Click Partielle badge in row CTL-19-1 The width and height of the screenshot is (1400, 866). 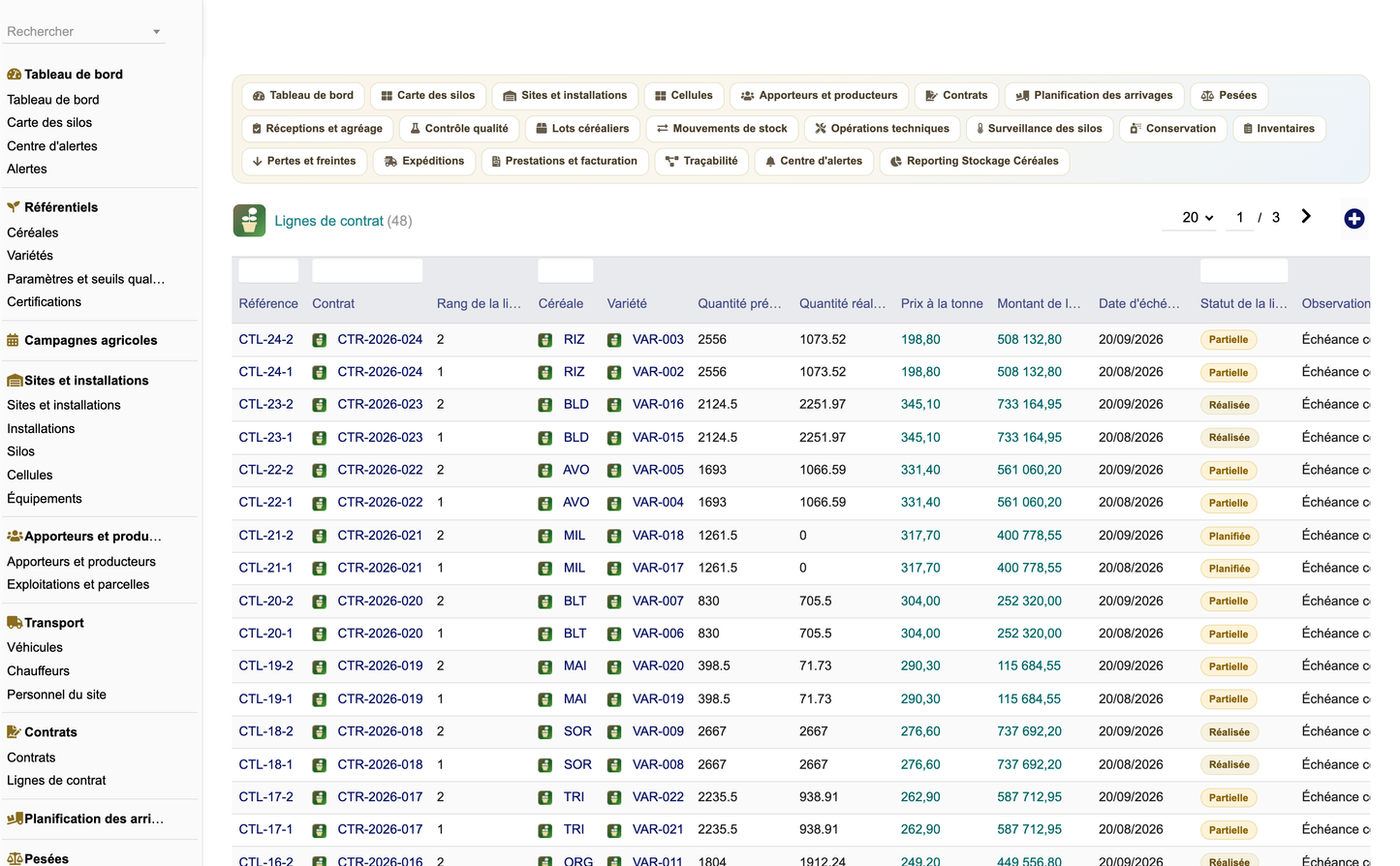click(1229, 699)
